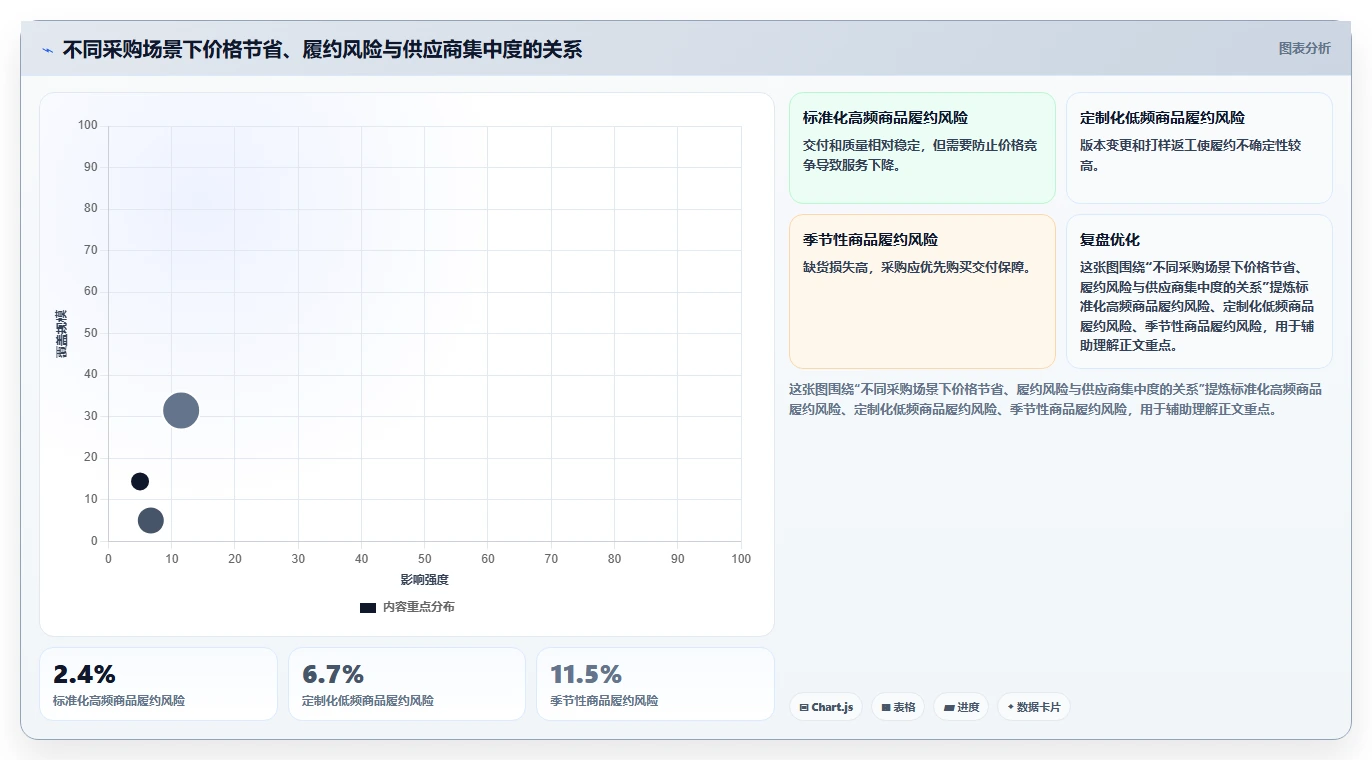Click the icon in 进度 tag
The width and height of the screenshot is (1372, 760).
948,707
